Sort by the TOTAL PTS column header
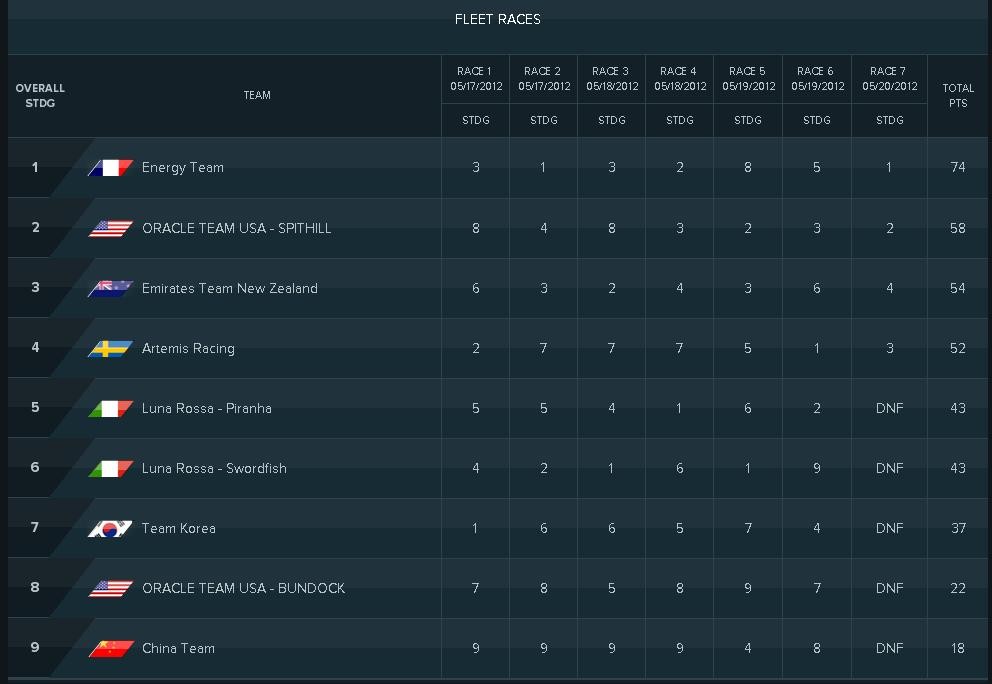 [x=958, y=95]
